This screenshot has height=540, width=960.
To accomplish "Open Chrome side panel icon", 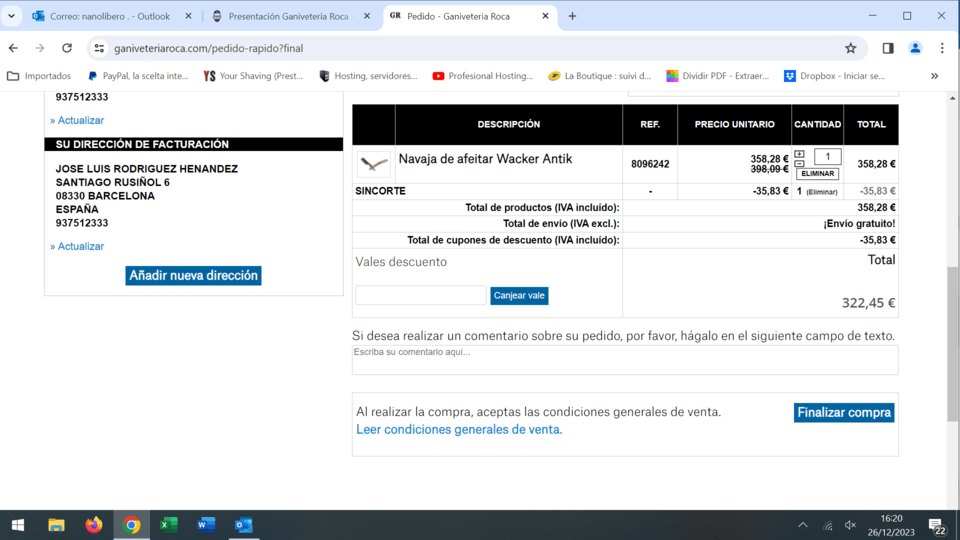I will click(888, 48).
